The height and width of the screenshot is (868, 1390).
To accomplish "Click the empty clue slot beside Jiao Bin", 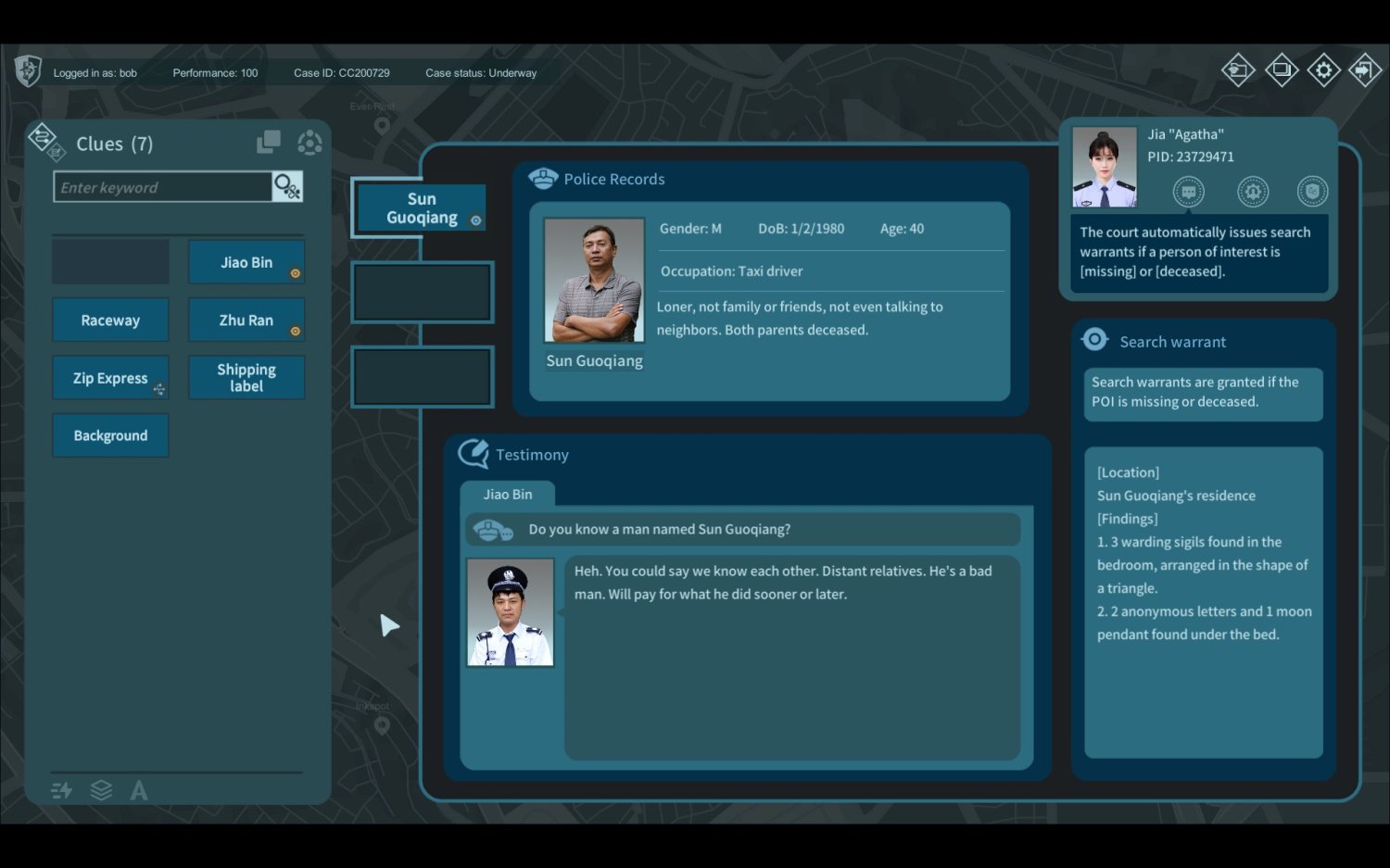I will click(110, 262).
